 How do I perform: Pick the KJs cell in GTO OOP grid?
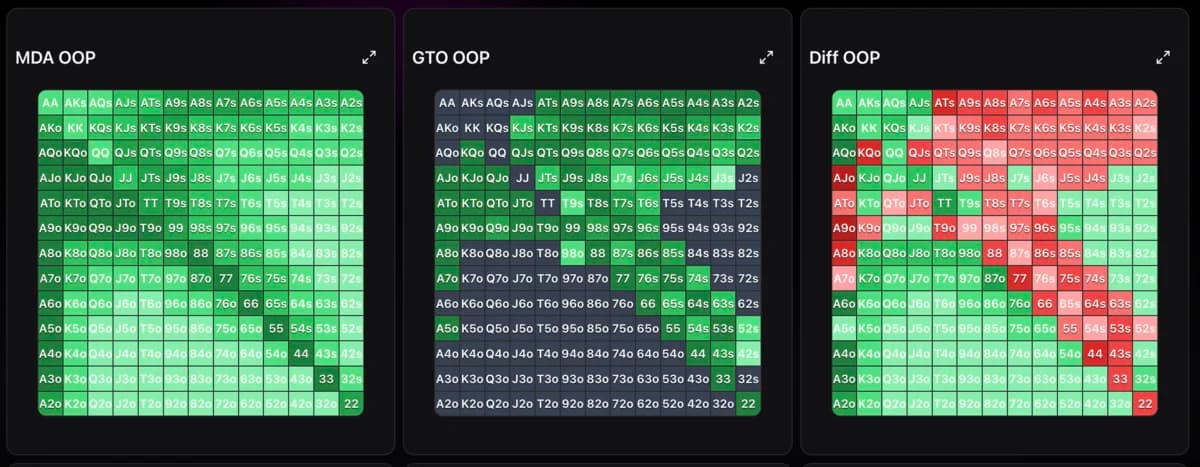point(522,128)
